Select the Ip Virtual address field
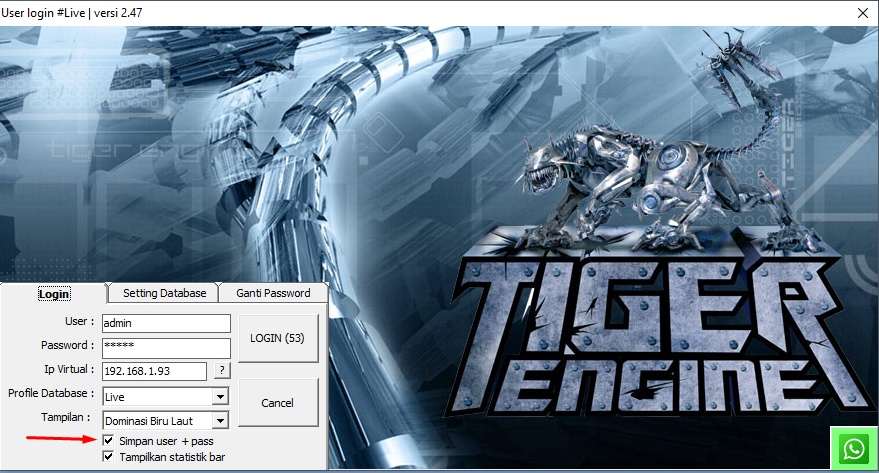The height and width of the screenshot is (473, 879). pos(153,371)
